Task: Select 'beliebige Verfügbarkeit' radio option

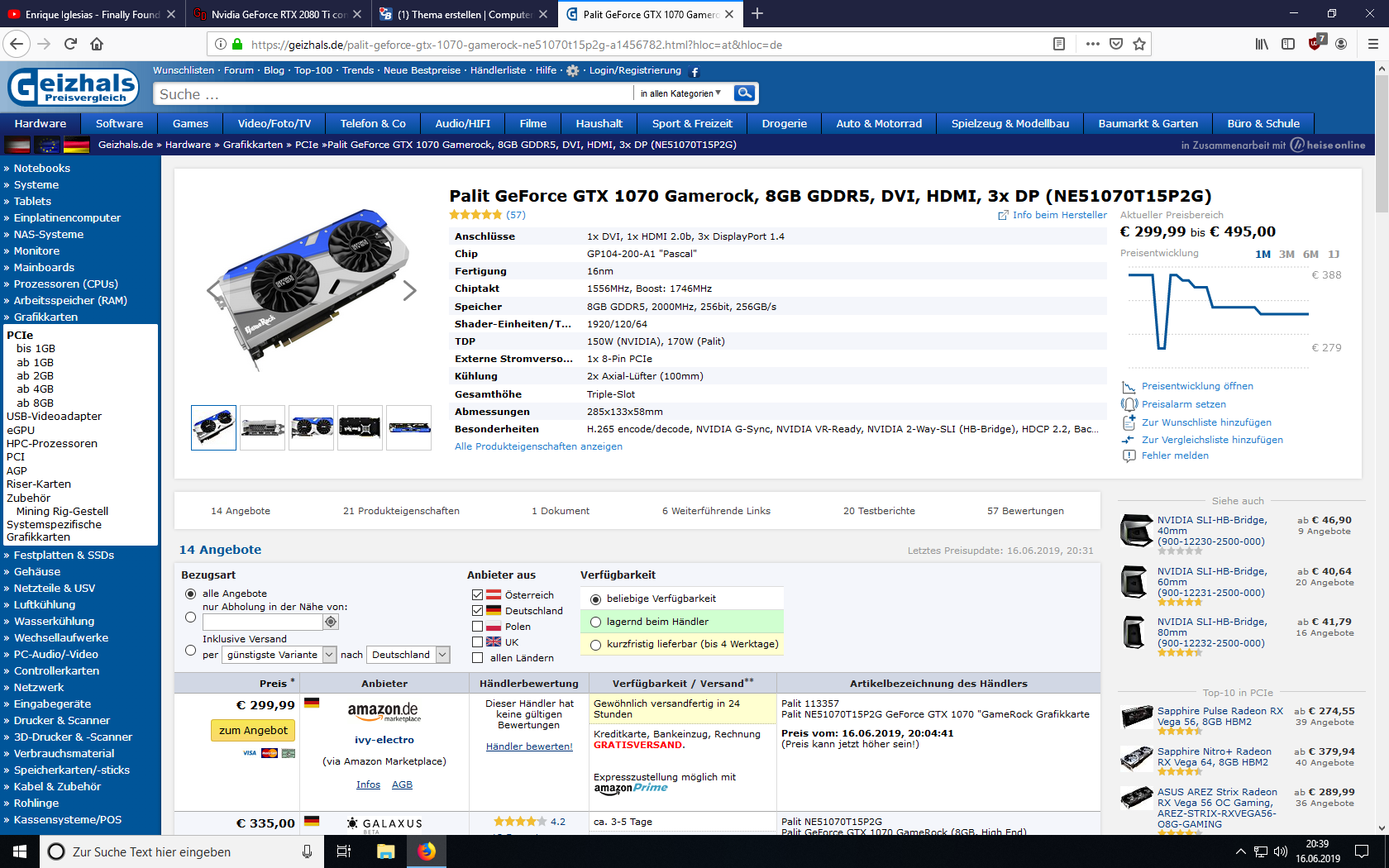Action: tap(595, 599)
